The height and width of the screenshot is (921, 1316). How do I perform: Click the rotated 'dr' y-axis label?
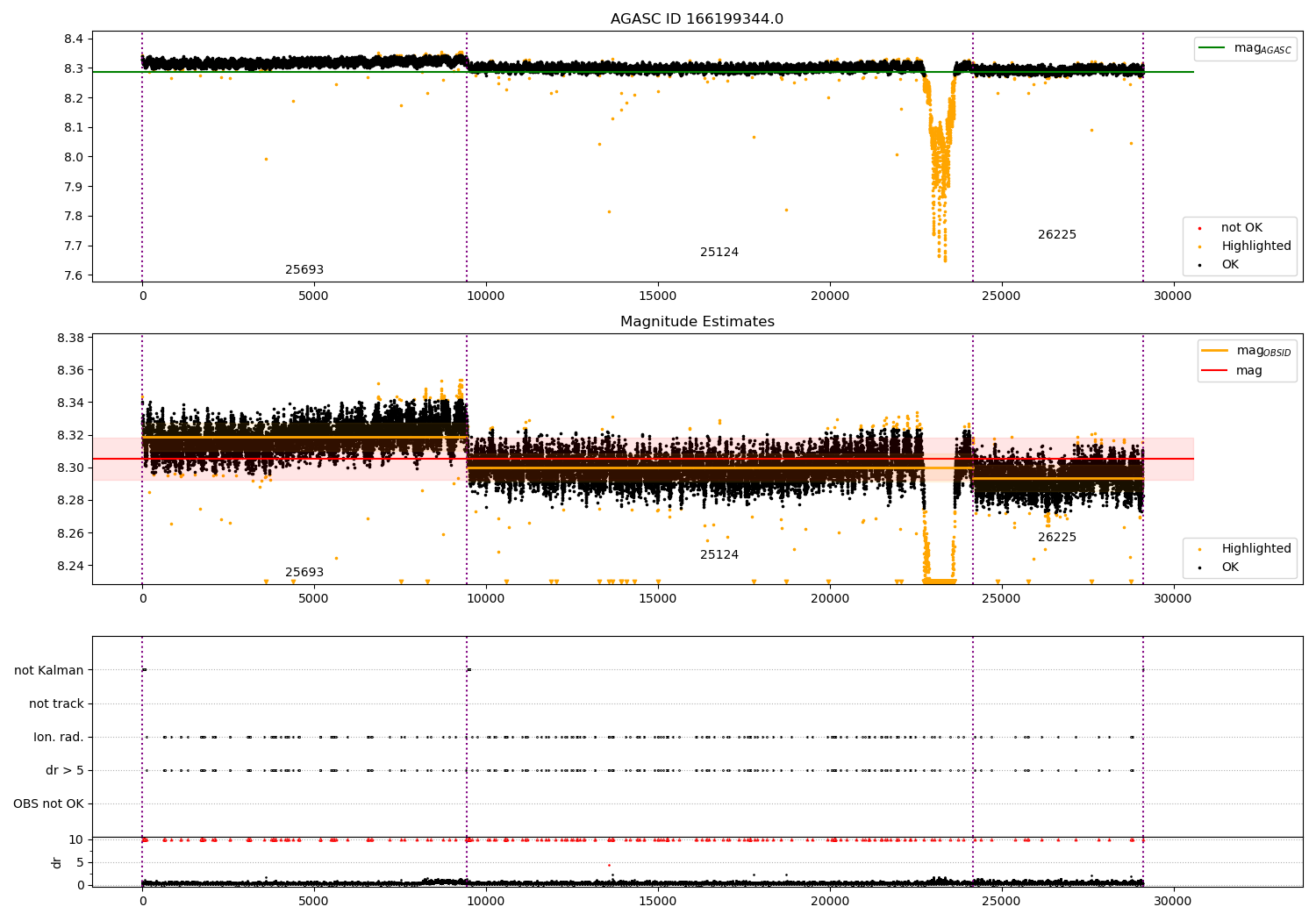click(57, 862)
